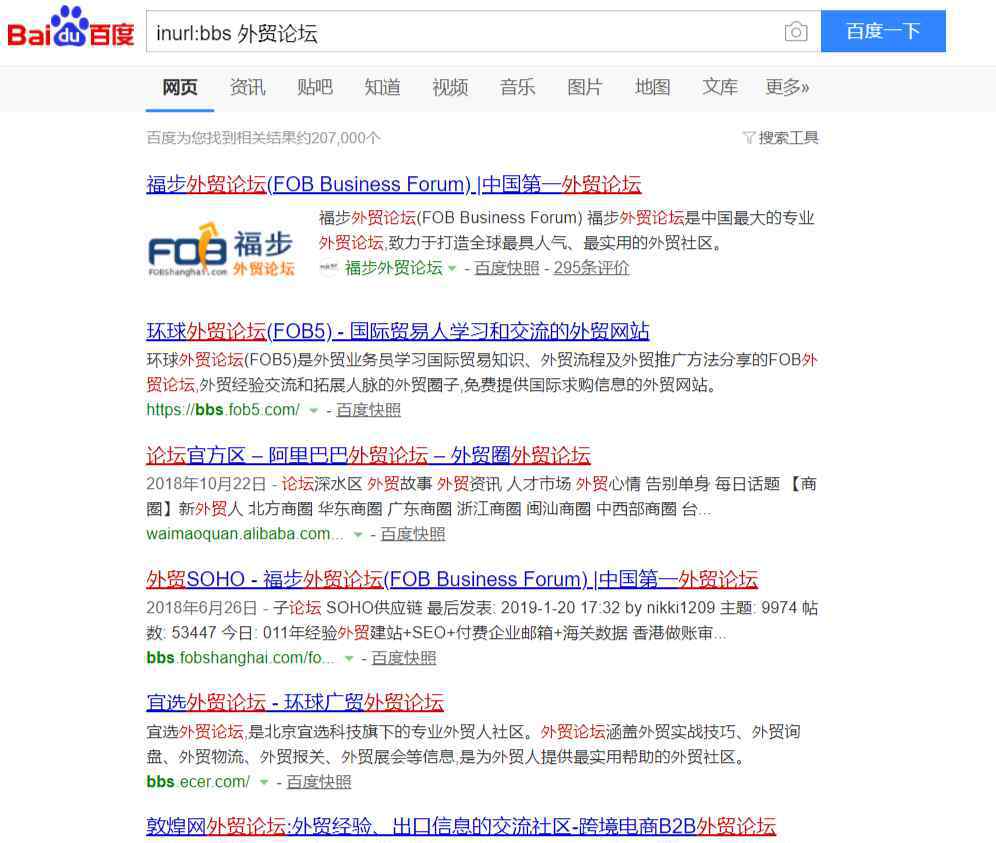Switch to the 文库 tab
This screenshot has height=843, width=996.
[x=720, y=87]
